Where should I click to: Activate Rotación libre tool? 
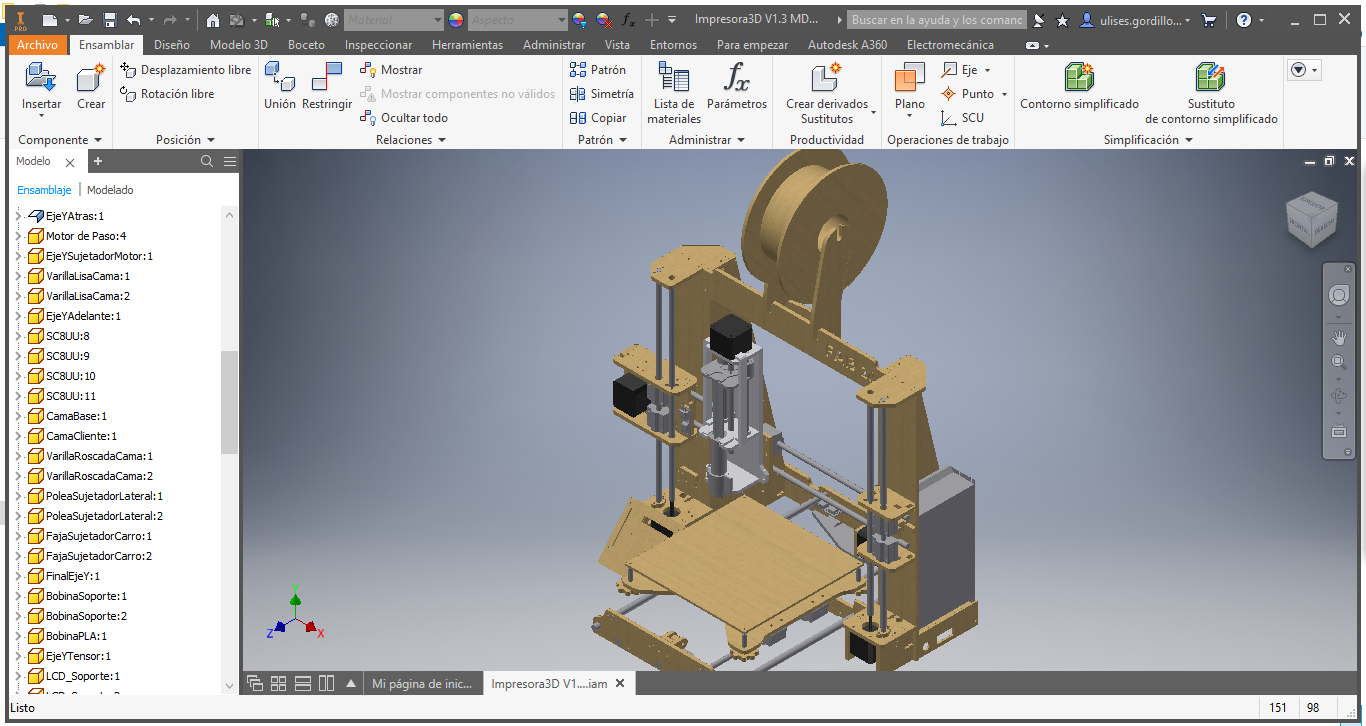167,94
